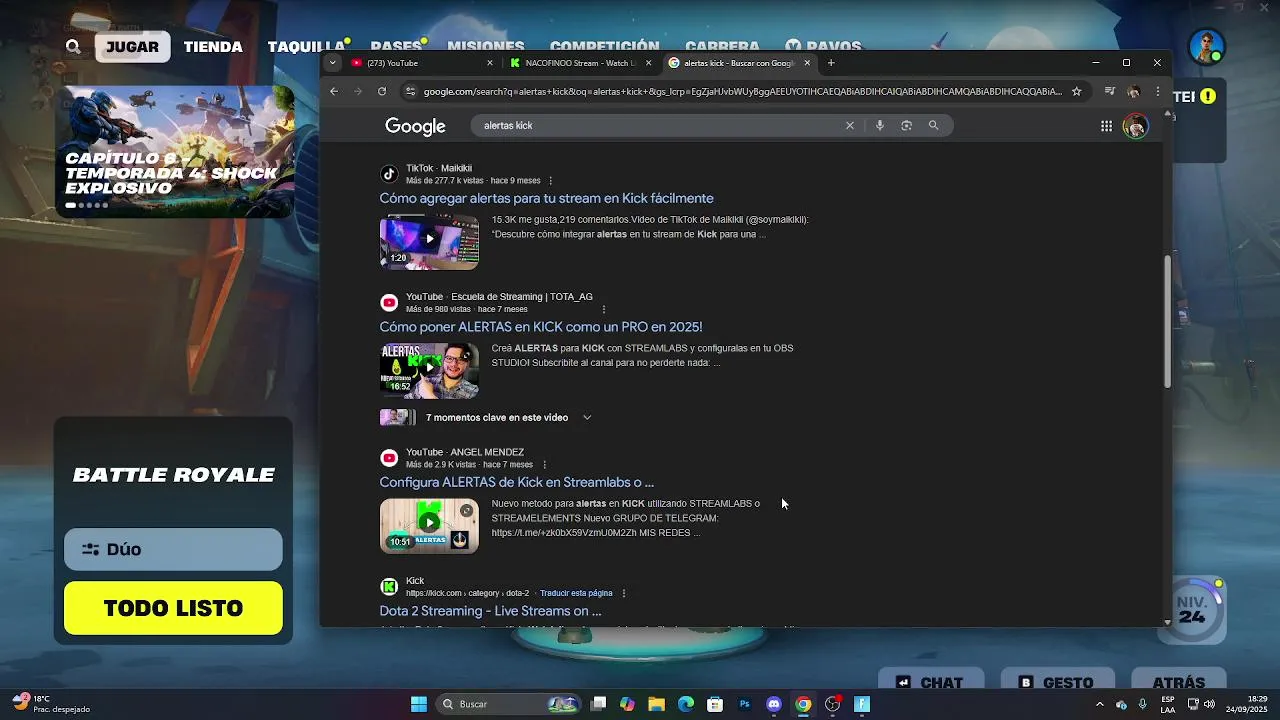
Task: Open Configura ALERTAS de Kick en Streamlabs link
Action: coord(516,482)
